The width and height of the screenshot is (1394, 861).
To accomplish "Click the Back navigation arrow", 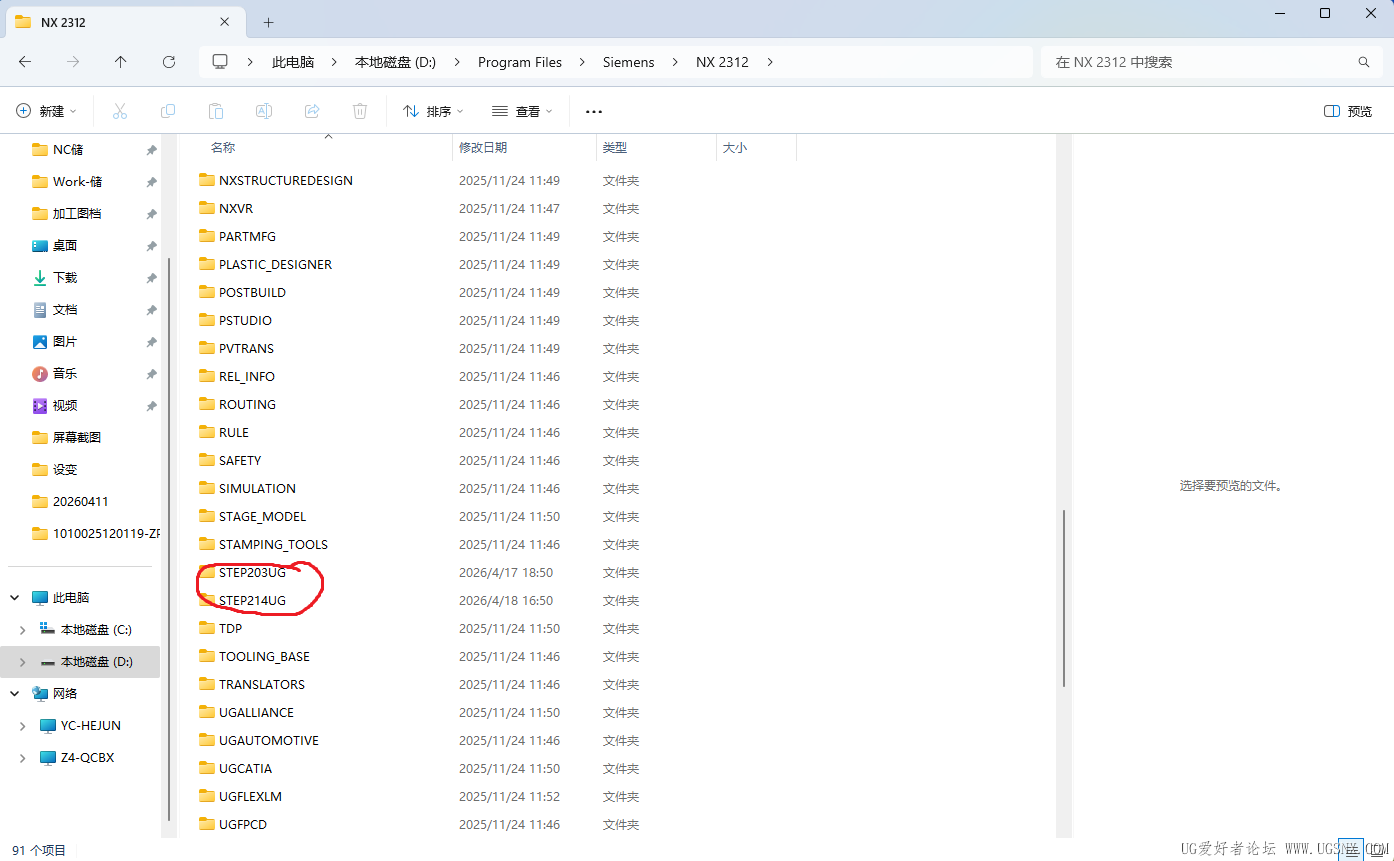I will [25, 62].
